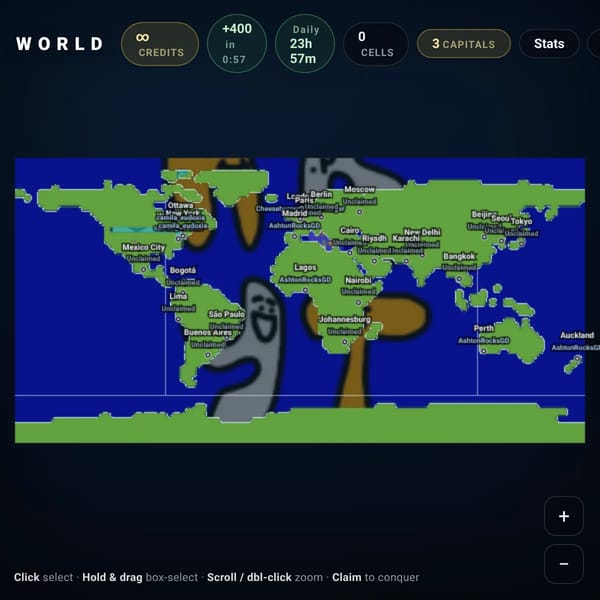Select the Perth capital label
600x600 pixels.
[x=483, y=328]
